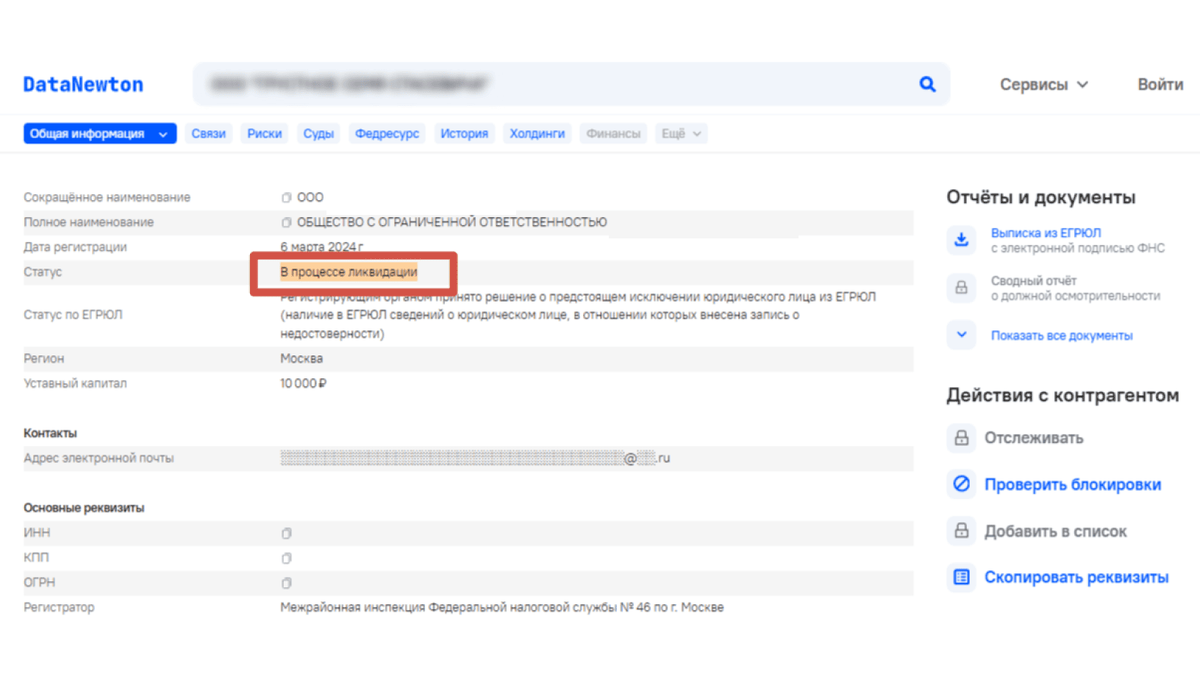Viewport: 1200px width, 677px height.
Task: Click the copy icon in the ОГРН row
Action: [287, 583]
